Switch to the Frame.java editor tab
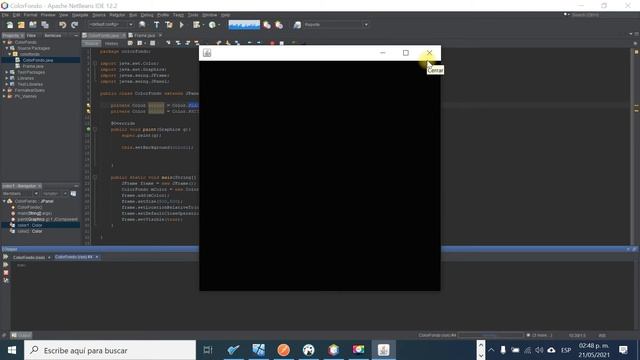Image resolution: width=640 pixels, height=360 pixels. 144,36
